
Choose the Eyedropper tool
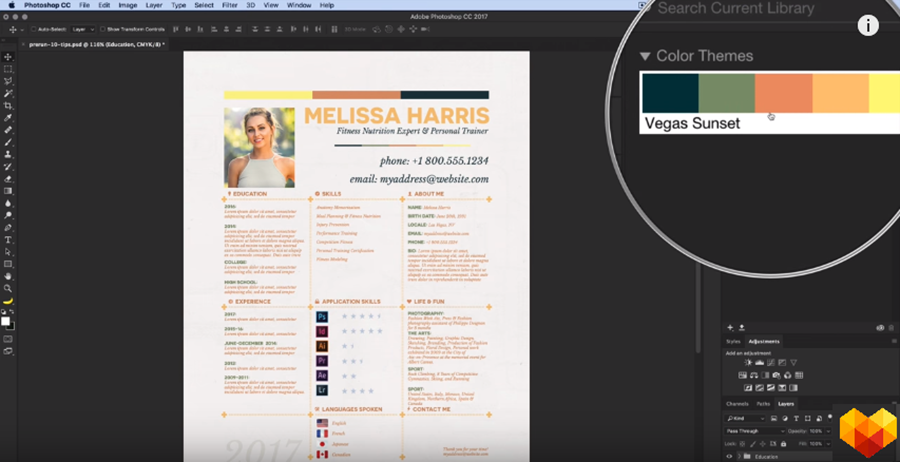[8, 118]
